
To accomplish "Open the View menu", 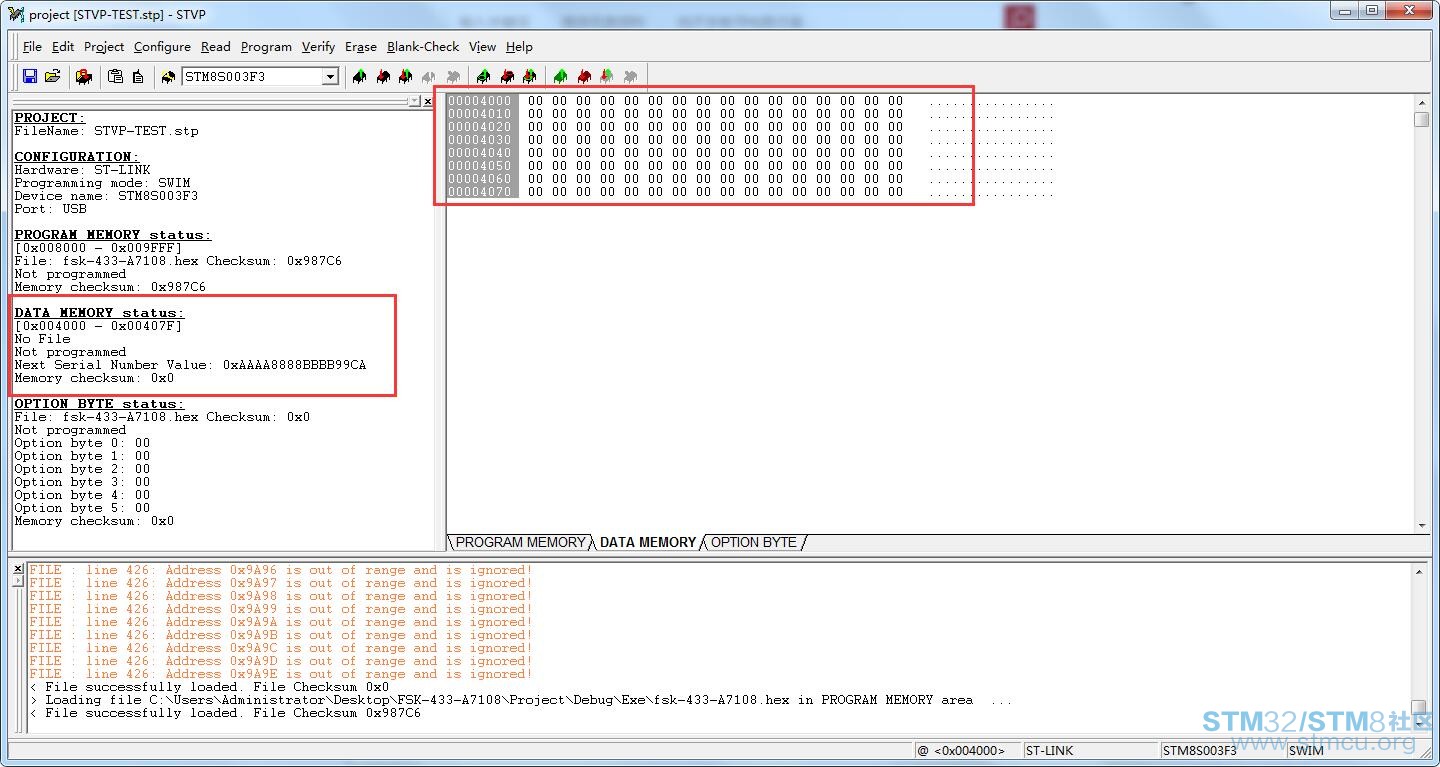I will 482,47.
